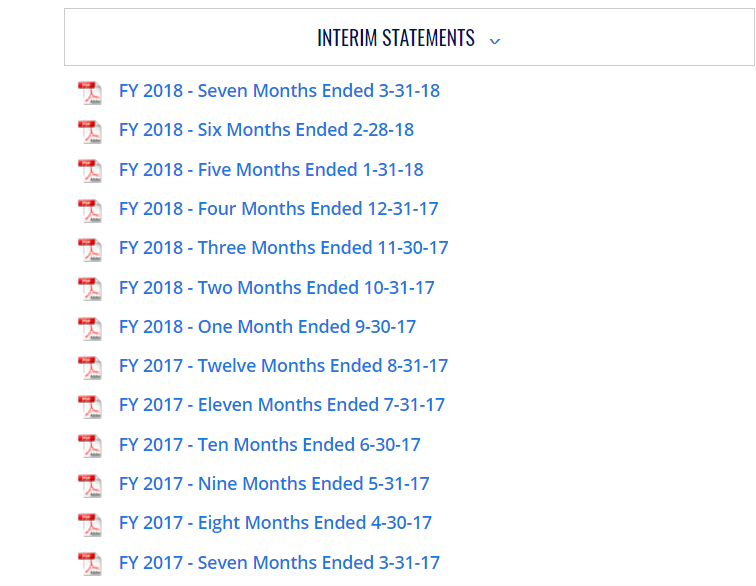Toggle the Interim Statements section header
756x586 pixels.
pos(396,38)
